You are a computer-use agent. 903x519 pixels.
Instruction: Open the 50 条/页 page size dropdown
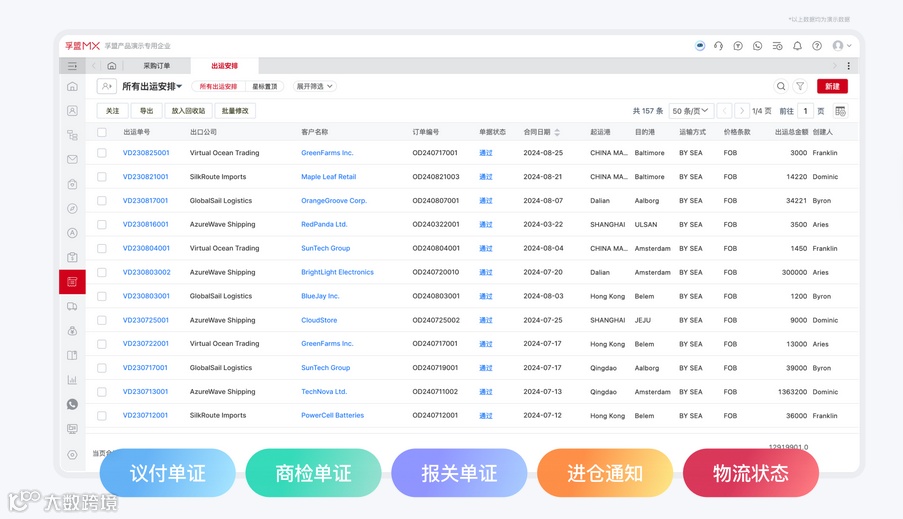pos(690,111)
